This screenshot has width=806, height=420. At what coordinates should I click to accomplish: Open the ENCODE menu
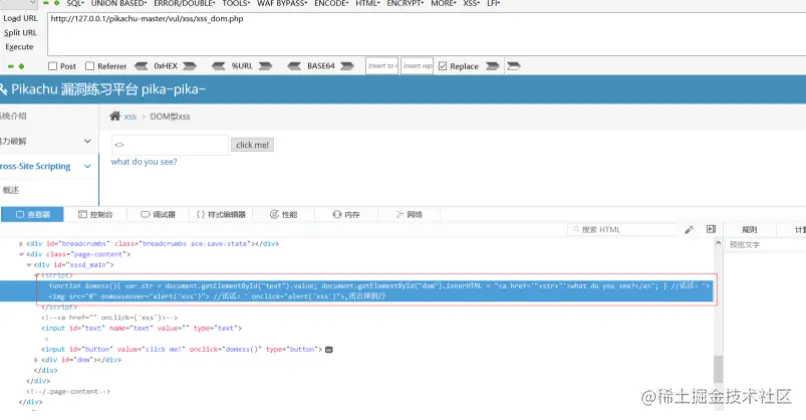coord(332,4)
